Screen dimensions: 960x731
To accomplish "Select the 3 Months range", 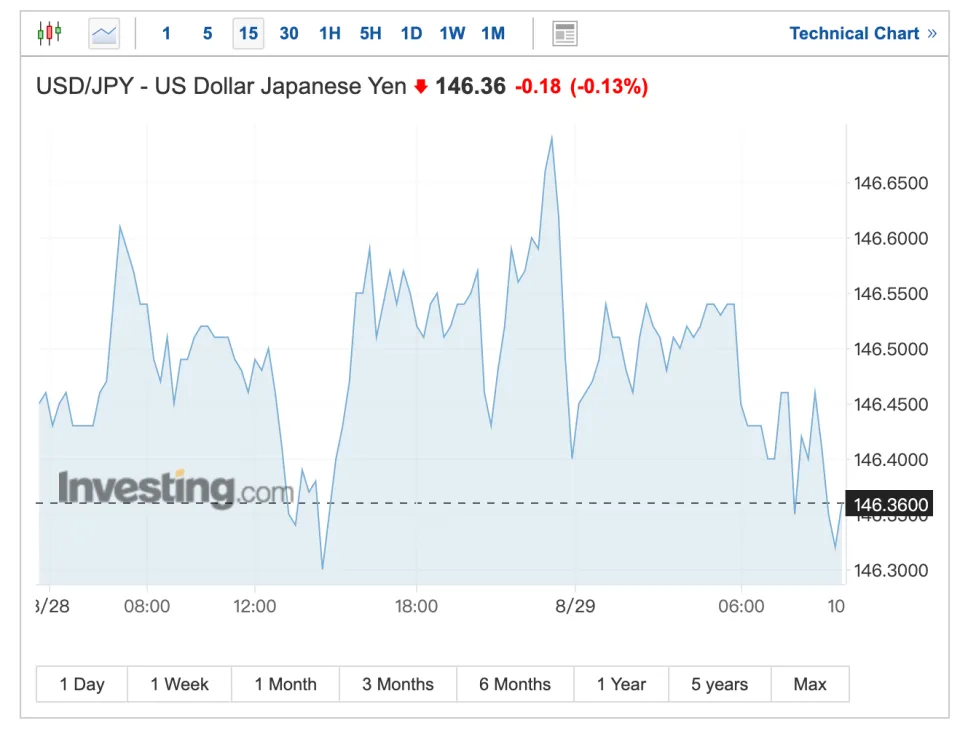I will pyautogui.click(x=398, y=684).
